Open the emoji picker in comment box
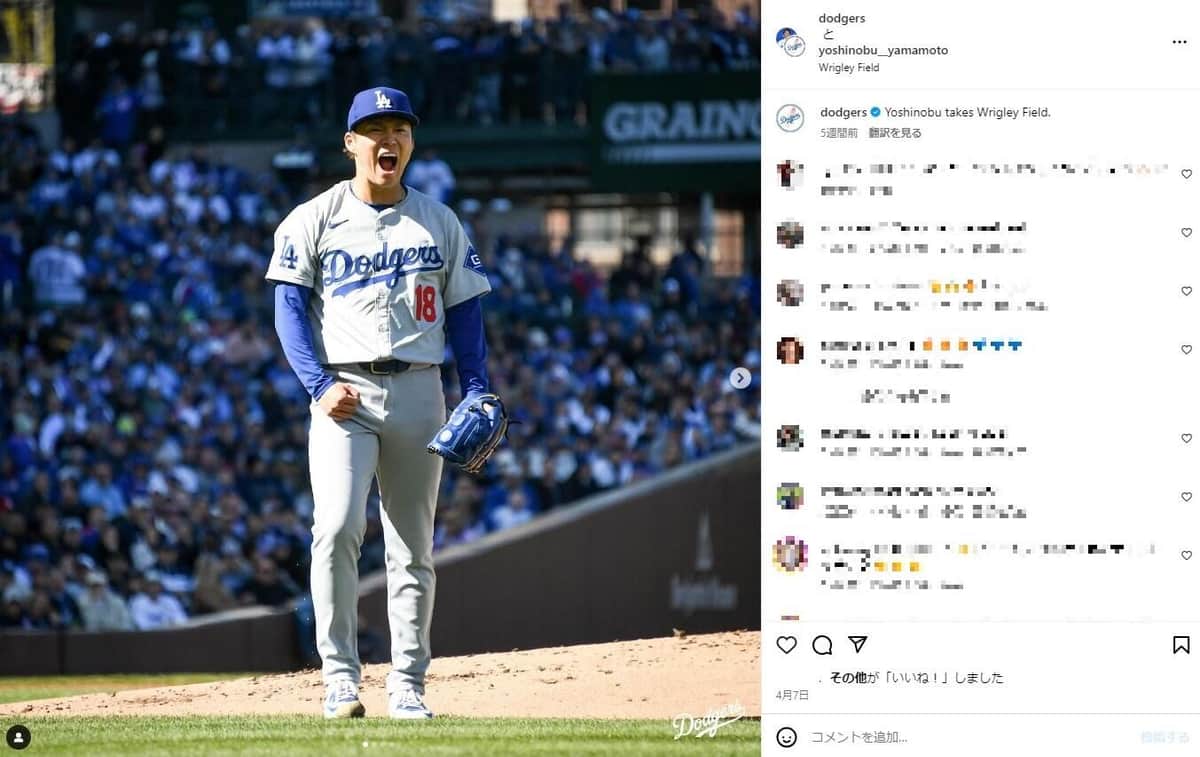Screen dimensions: 1200x757 pyautogui.click(x=787, y=737)
